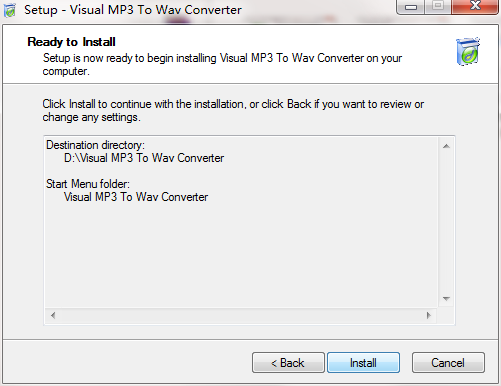Click the Start Menu folder name entry
Image resolution: width=501 pixels, height=386 pixels.
pos(136,197)
